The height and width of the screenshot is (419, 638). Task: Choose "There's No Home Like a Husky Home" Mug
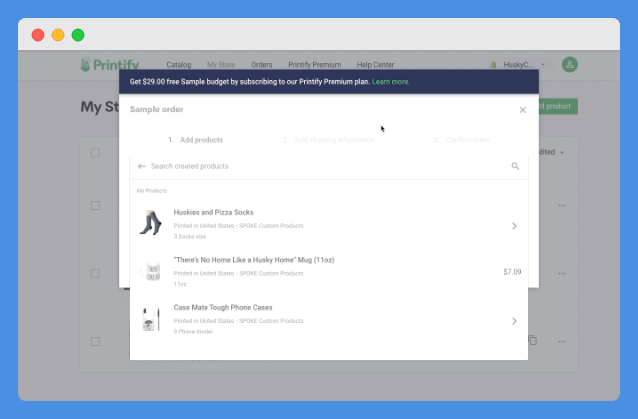(254, 260)
